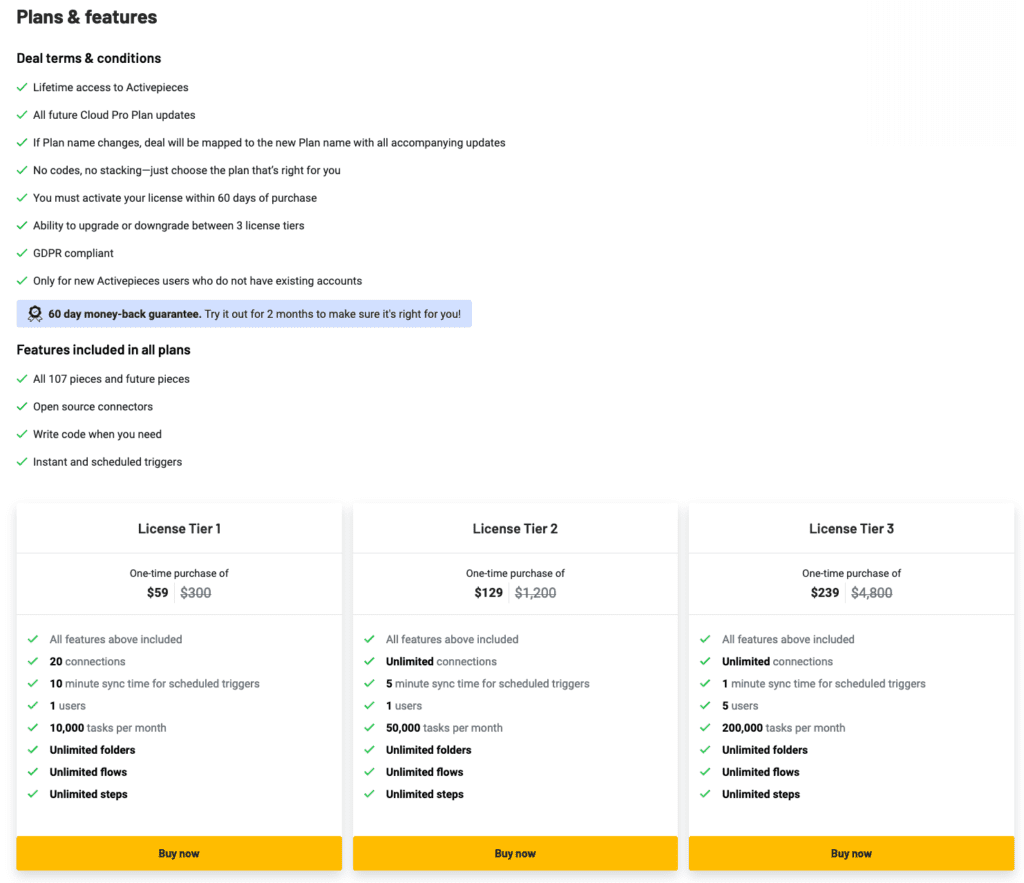The height and width of the screenshot is (883, 1024).
Task: Click the checkmark beside Open source connectors
Action: tap(22, 406)
